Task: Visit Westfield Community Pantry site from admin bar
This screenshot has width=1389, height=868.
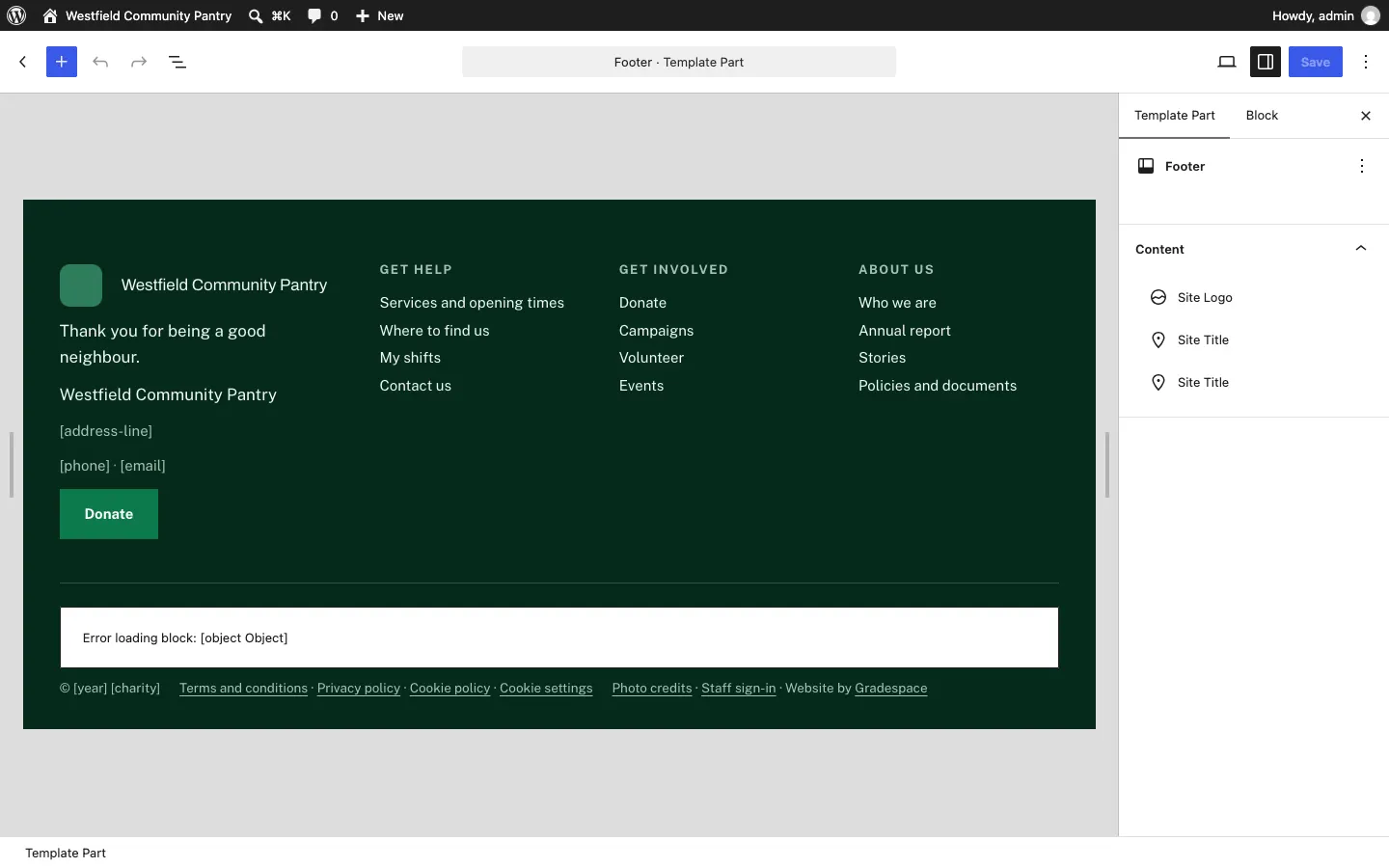Action: pos(137,15)
